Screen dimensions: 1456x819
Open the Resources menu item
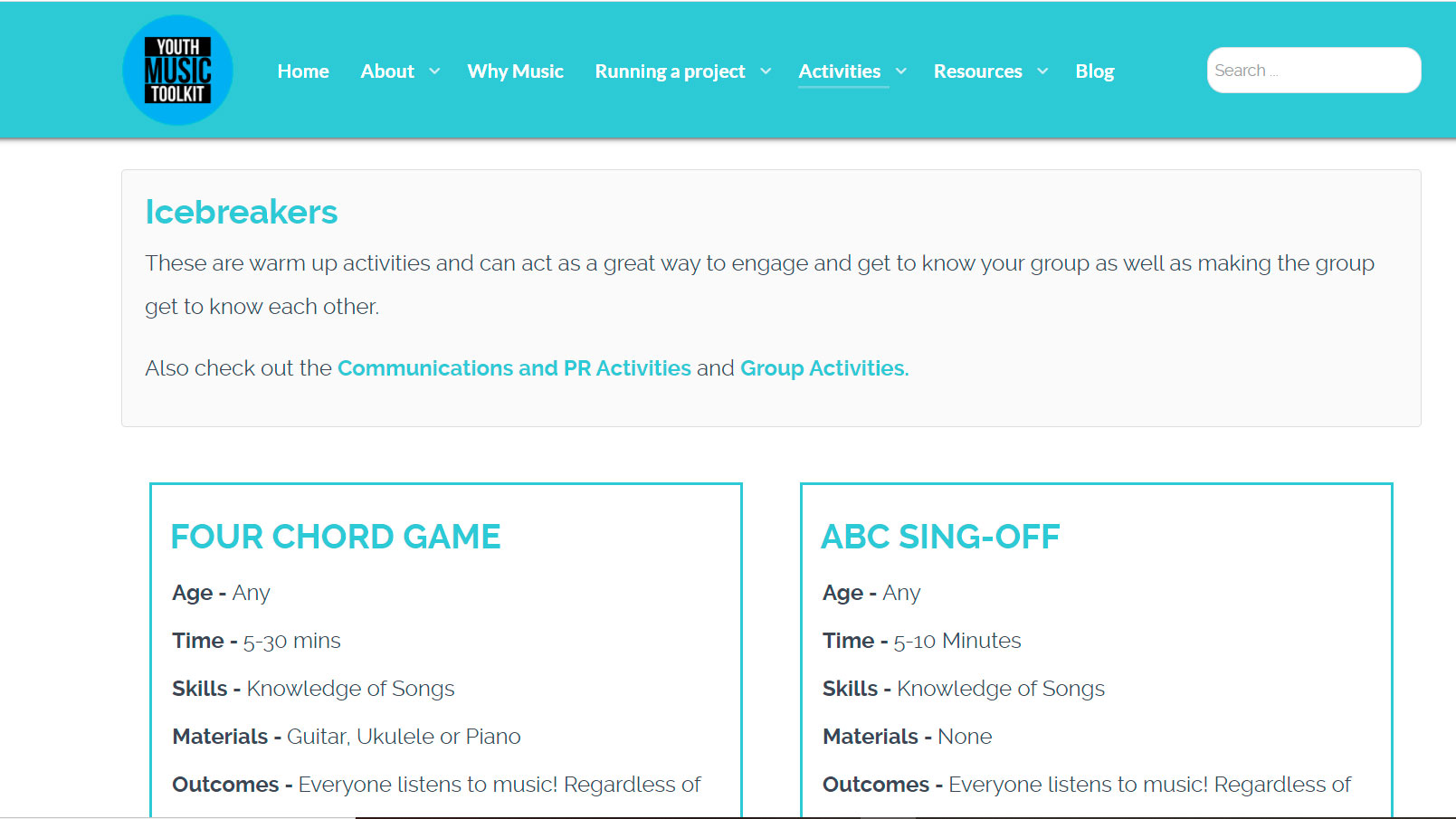click(977, 71)
